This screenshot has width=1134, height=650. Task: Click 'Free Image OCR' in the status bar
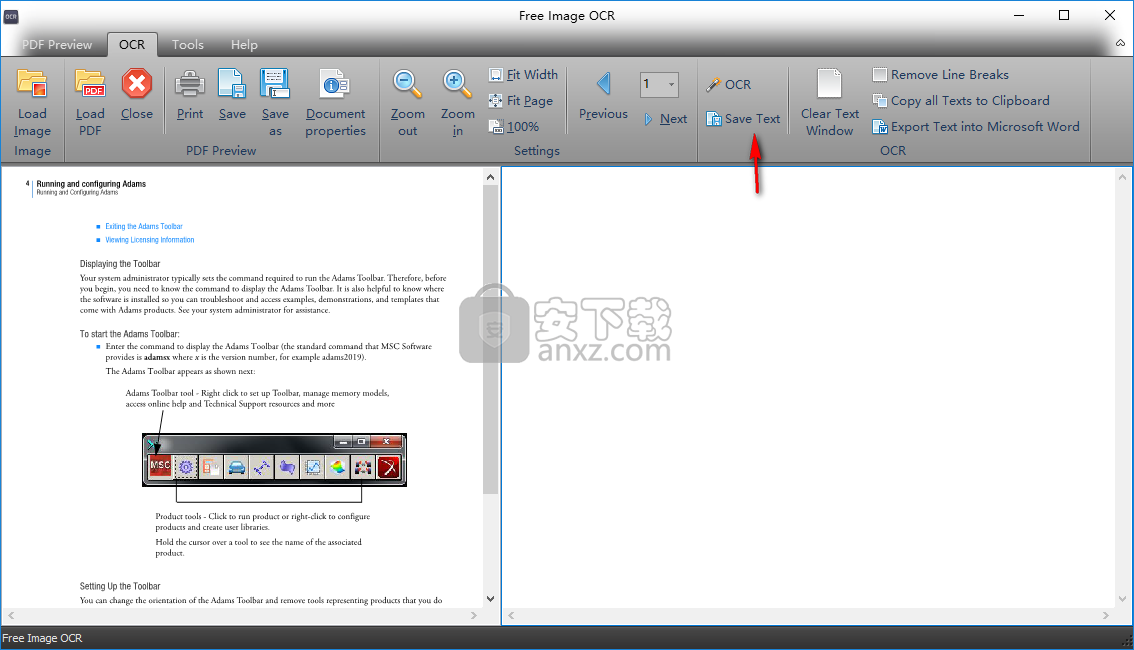(x=42, y=638)
